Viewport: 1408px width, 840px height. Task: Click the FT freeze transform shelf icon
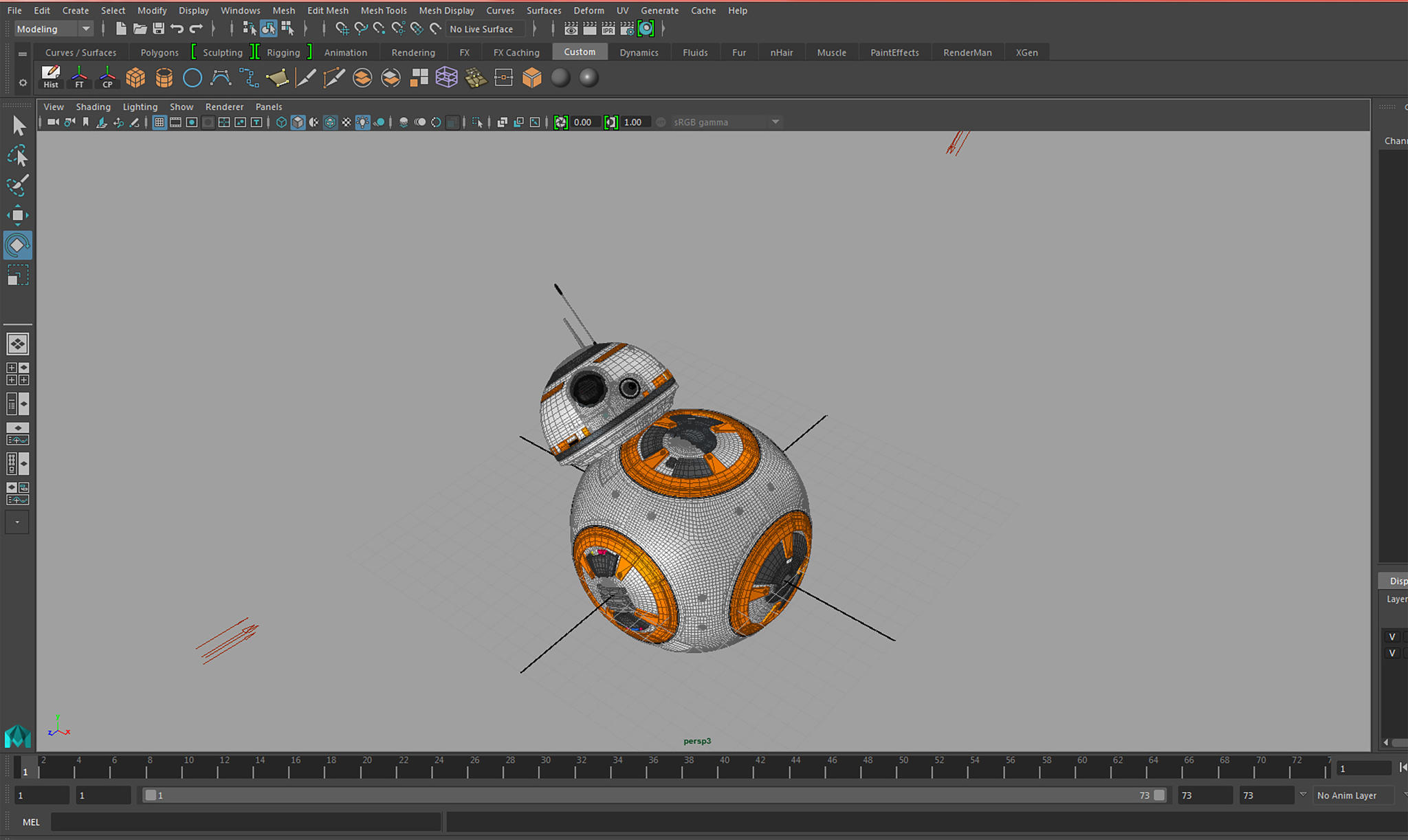79,77
